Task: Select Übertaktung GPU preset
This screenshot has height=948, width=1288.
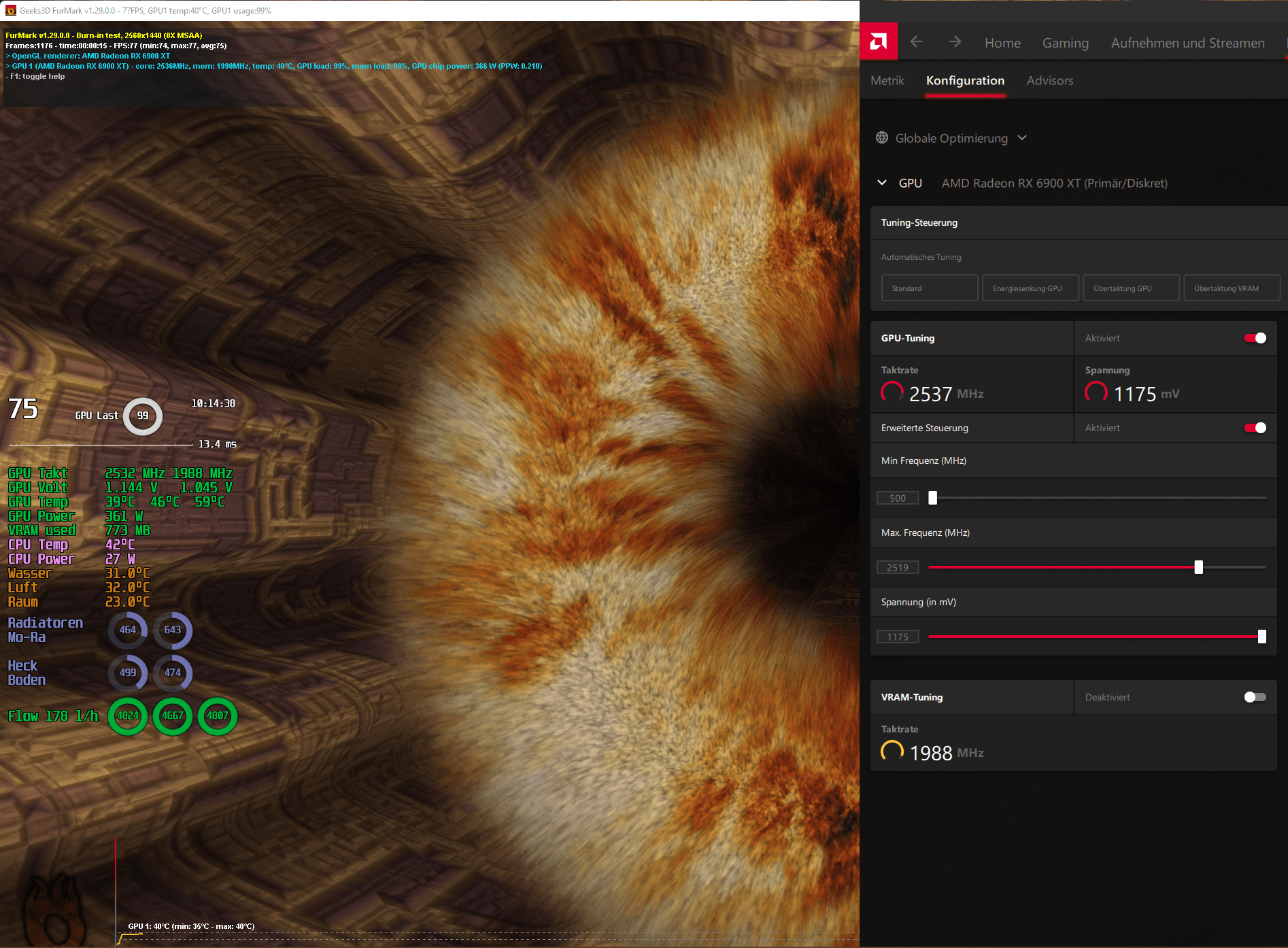Action: pos(1131,288)
